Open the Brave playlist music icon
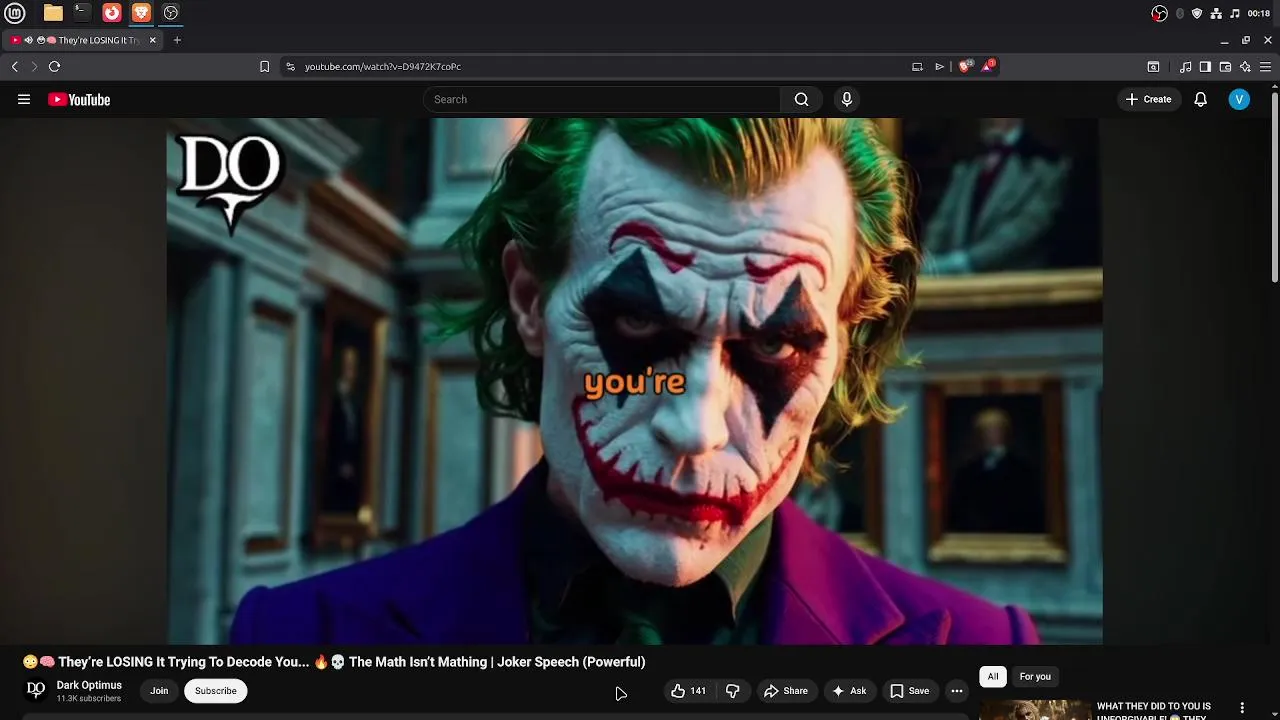 1185,67
